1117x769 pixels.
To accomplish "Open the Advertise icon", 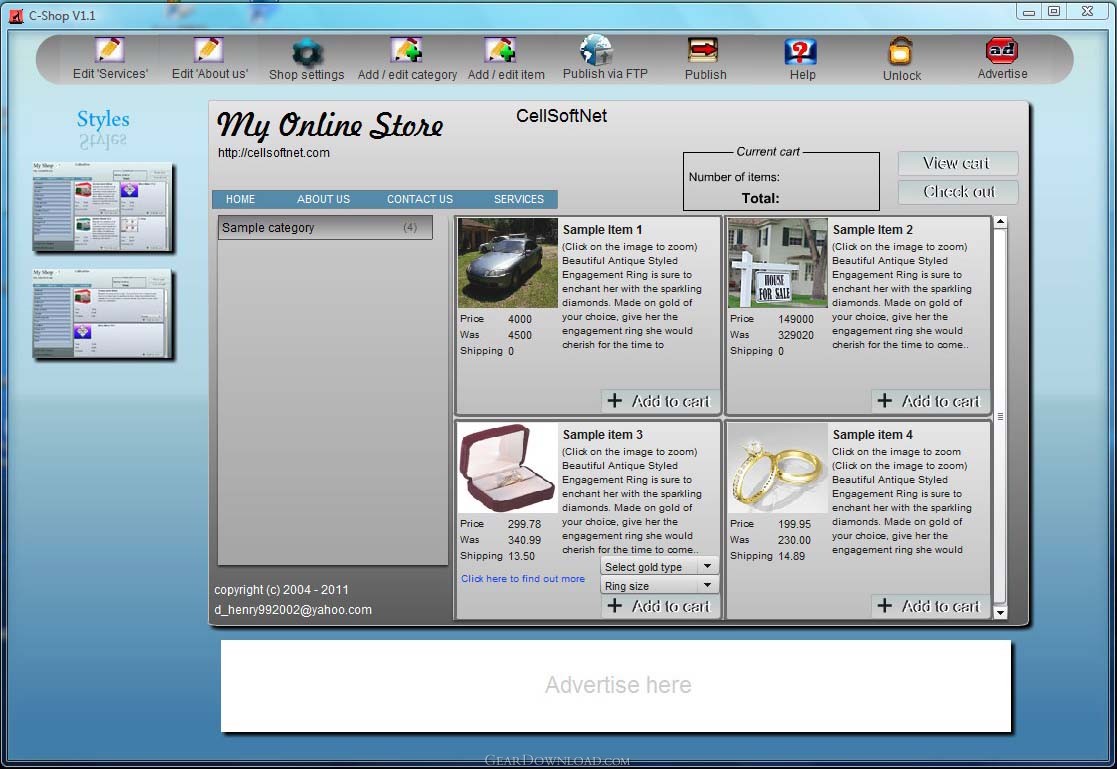I will point(1001,50).
